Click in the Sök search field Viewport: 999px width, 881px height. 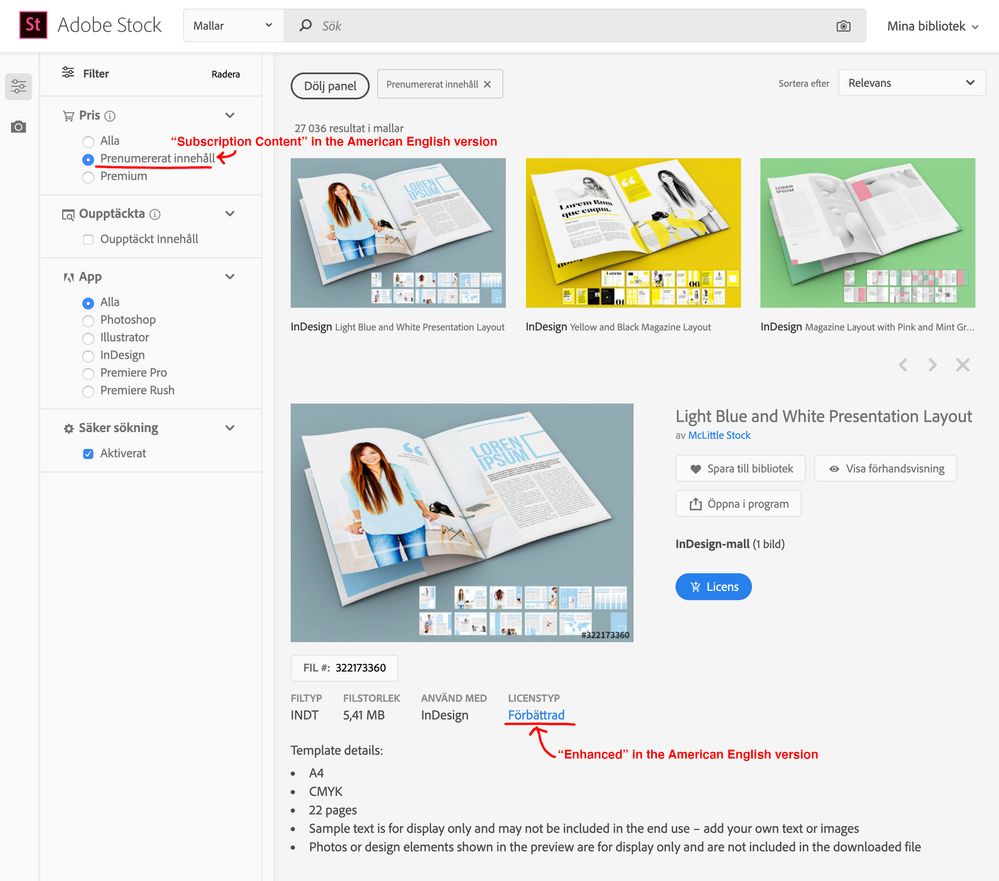click(573, 25)
